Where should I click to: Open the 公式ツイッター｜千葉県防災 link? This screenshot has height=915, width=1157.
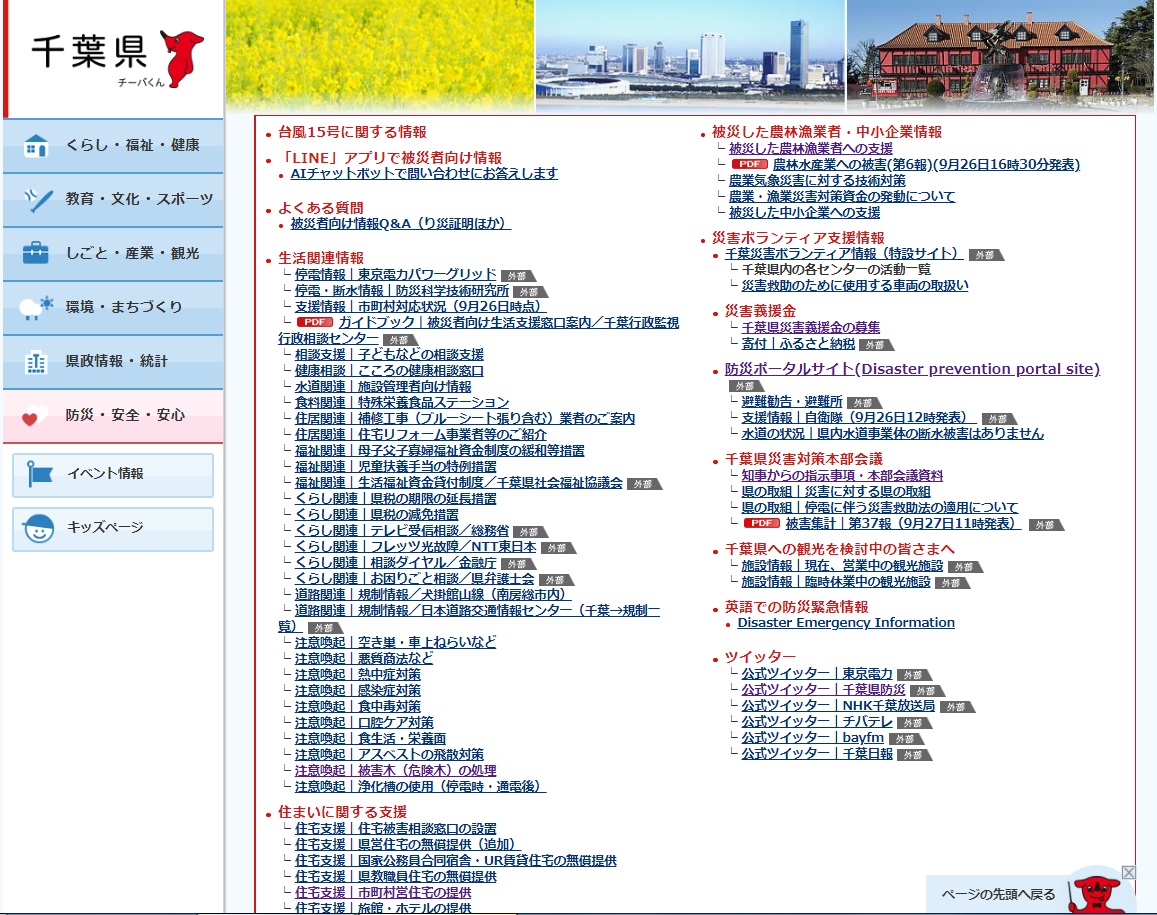(x=823, y=690)
